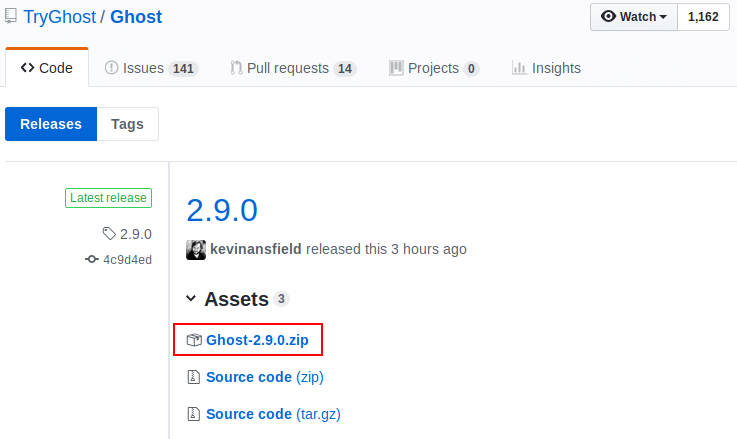Open the Insights tab
Image resolution: width=737 pixels, height=439 pixels.
pyautogui.click(x=546, y=68)
